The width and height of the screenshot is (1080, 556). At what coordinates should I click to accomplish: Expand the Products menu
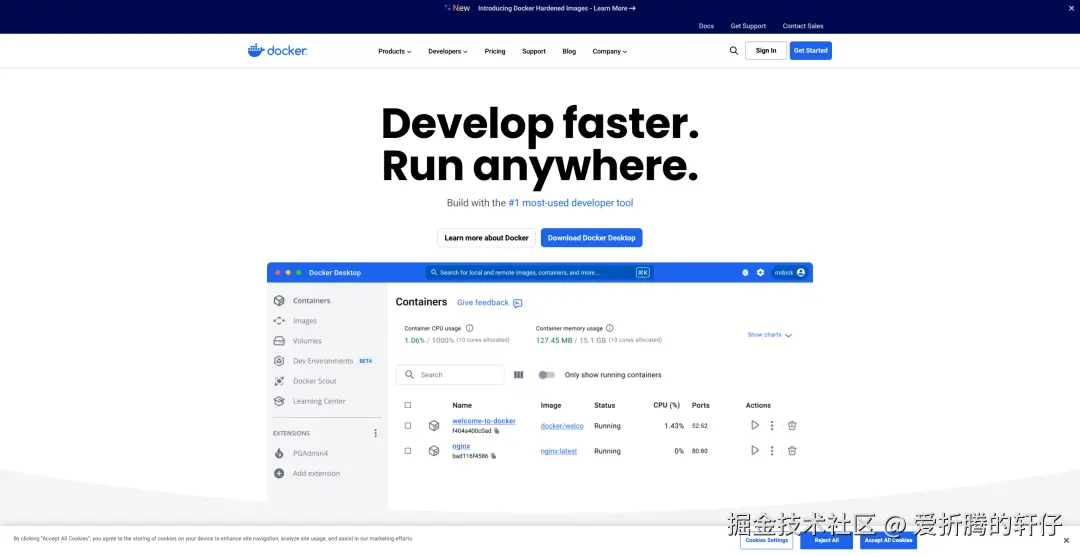pyautogui.click(x=395, y=51)
